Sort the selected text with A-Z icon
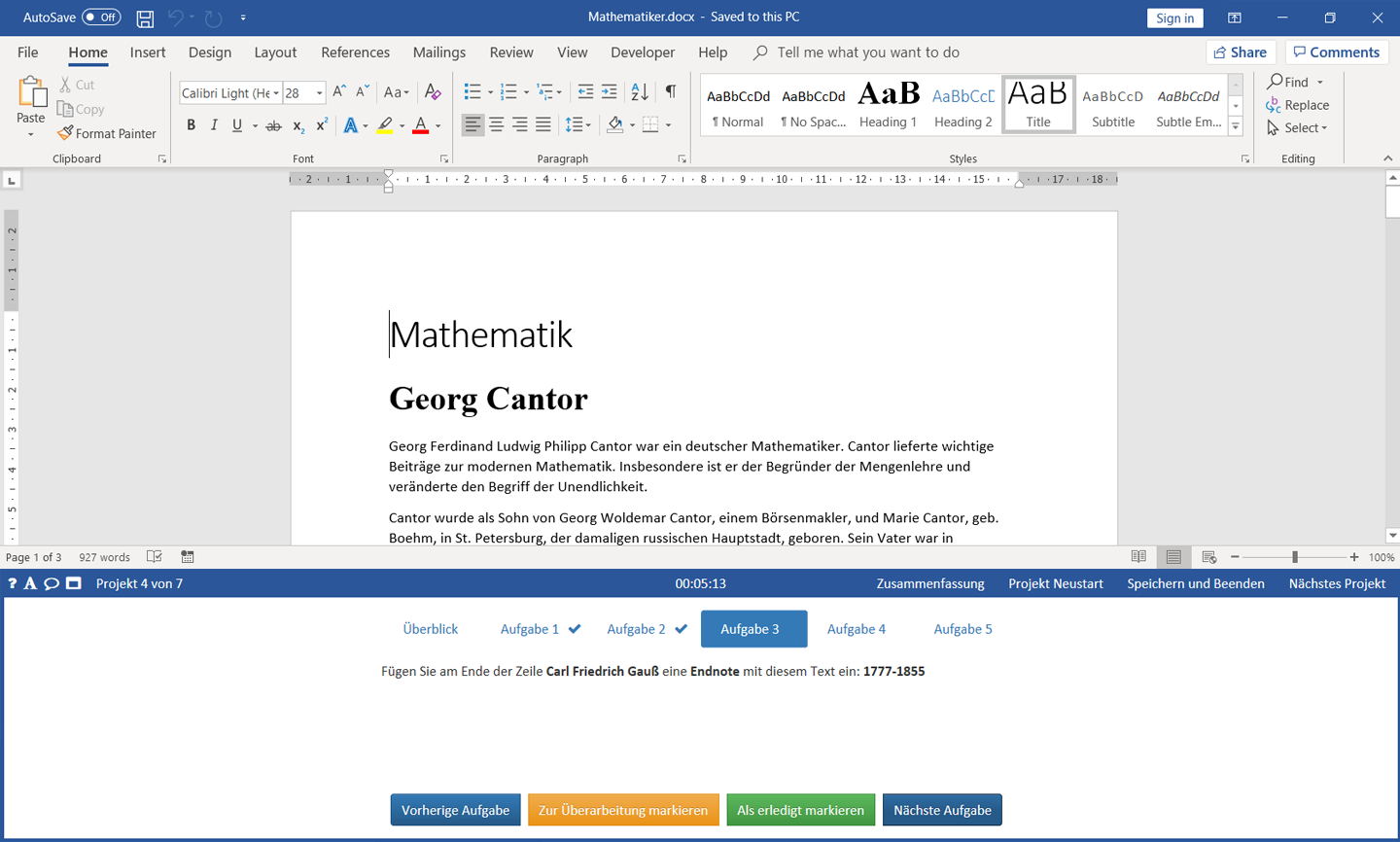 point(640,92)
